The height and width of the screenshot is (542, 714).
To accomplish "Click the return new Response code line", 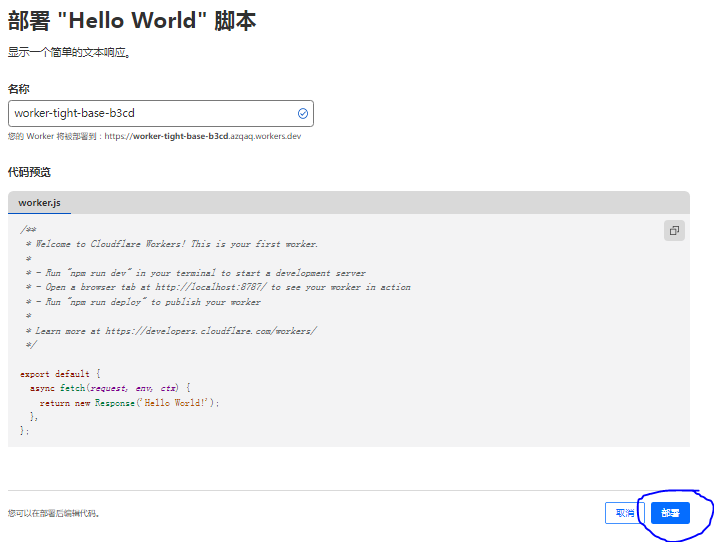I will point(128,402).
